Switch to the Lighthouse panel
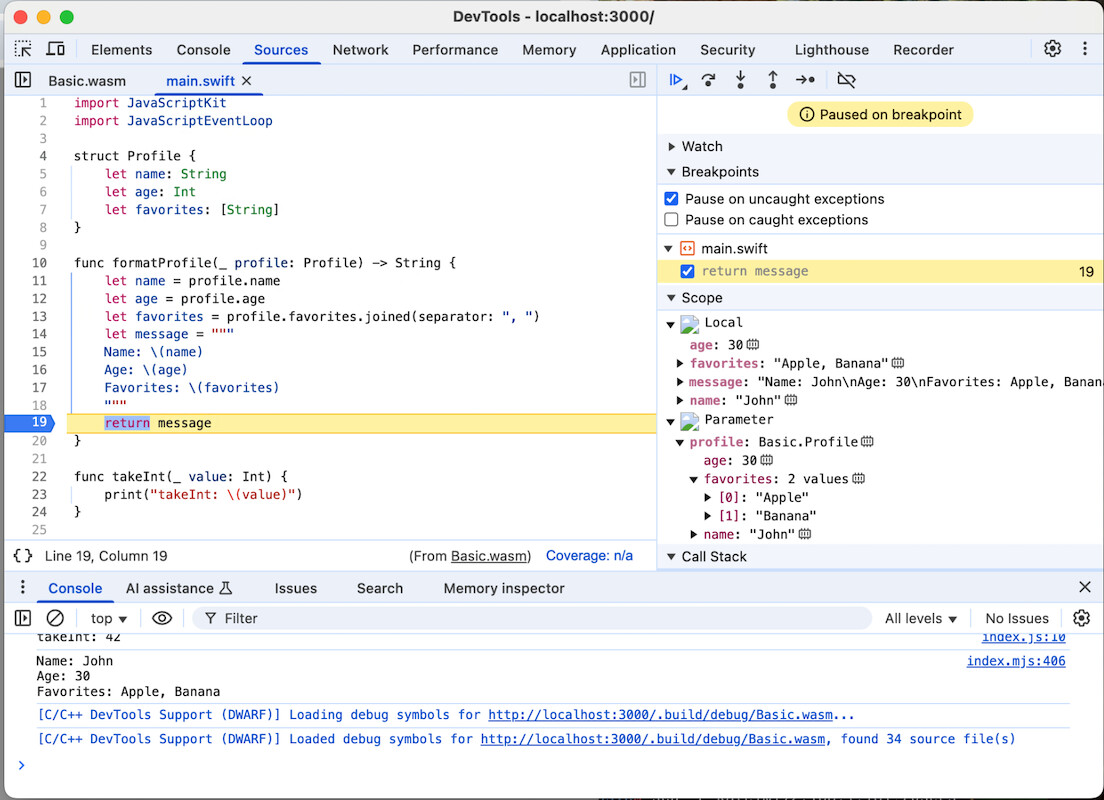Screen dimensions: 1104x800 [x=832, y=50]
